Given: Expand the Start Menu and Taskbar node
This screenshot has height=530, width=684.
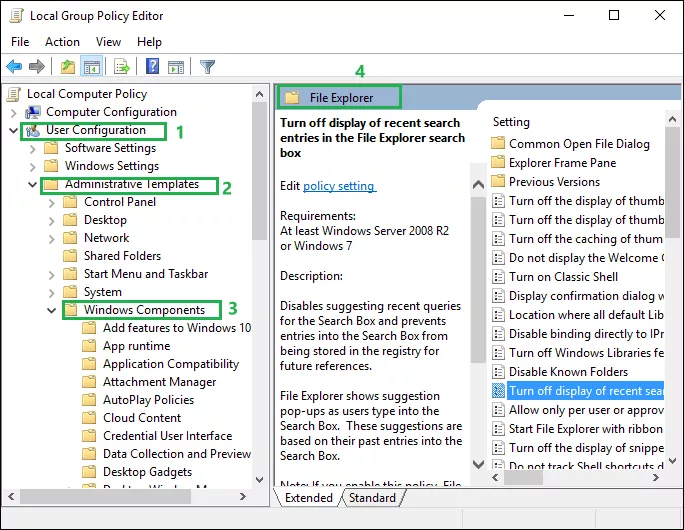Looking at the screenshot, I should pyautogui.click(x=52, y=275).
